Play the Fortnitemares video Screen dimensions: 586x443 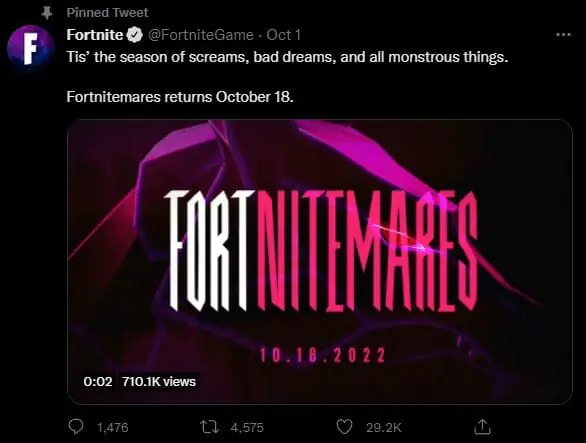320,262
